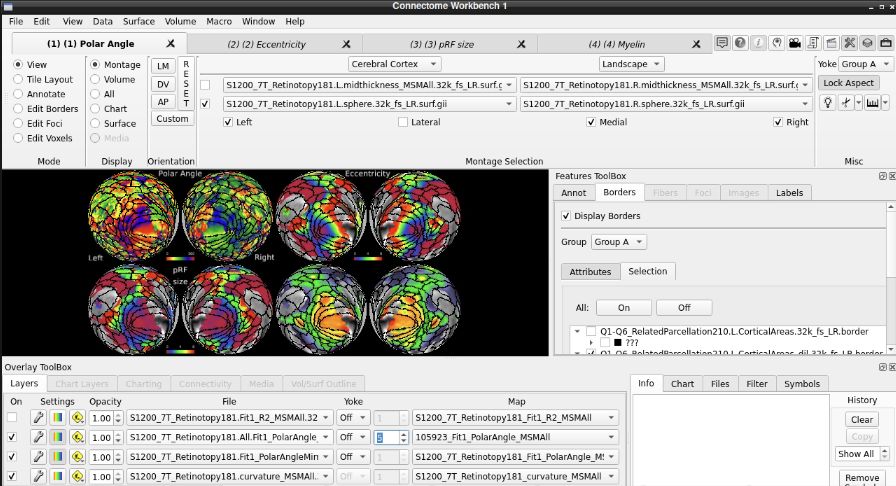Open wrench settings for Fit1_R2 layer
Screen dimensions: 896x486
[x=38, y=418]
